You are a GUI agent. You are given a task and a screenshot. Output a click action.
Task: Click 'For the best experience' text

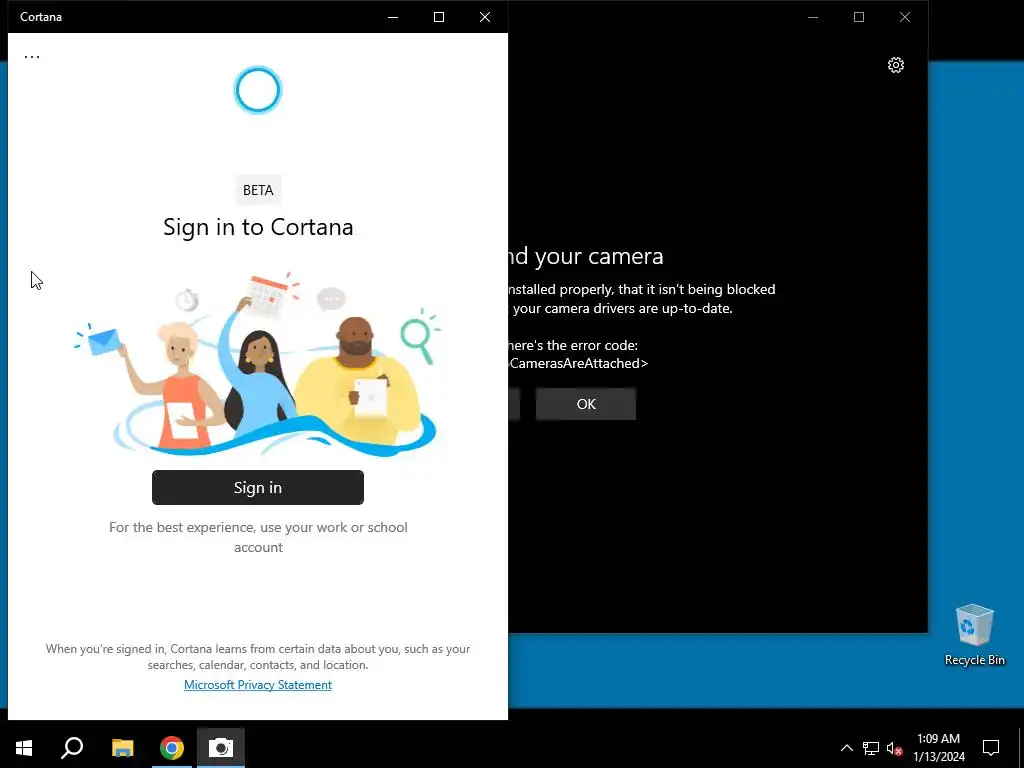[x=258, y=537]
